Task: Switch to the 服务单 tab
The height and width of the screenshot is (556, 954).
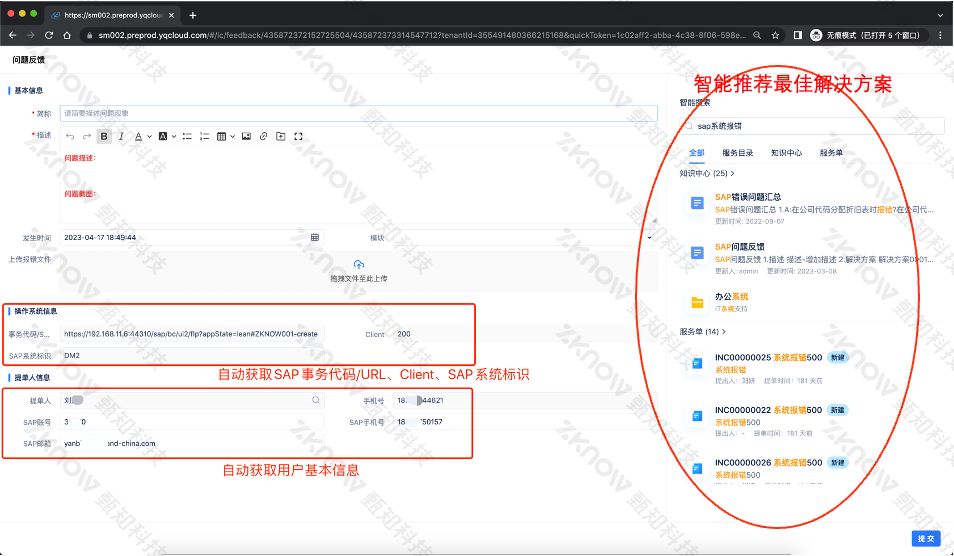Action: click(831, 153)
